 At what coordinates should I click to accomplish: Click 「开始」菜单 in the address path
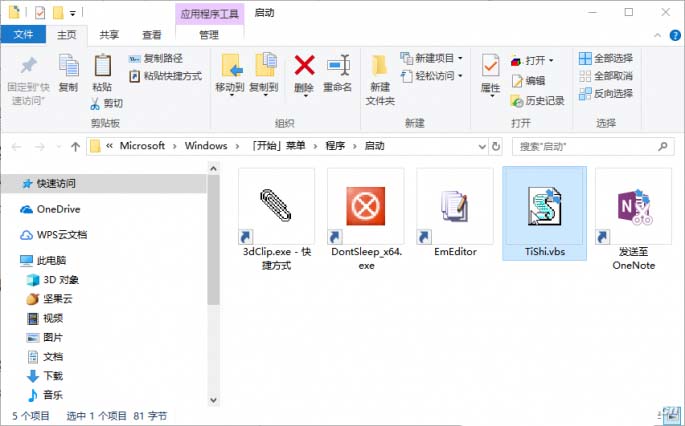click(x=279, y=146)
